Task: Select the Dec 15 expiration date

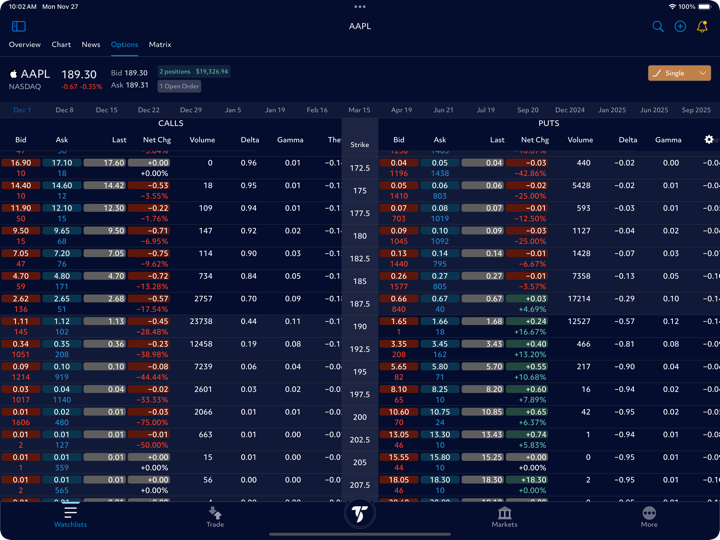Action: tap(106, 110)
